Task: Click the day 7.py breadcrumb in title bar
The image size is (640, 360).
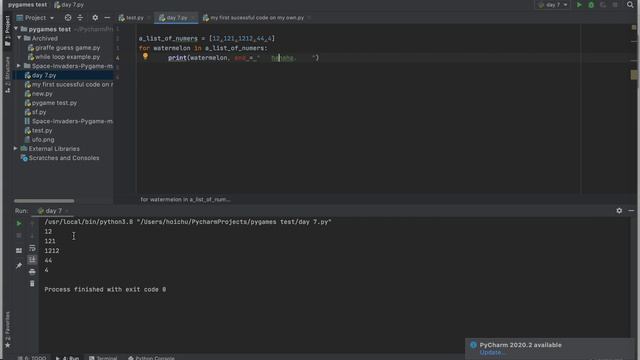Action: (69, 5)
